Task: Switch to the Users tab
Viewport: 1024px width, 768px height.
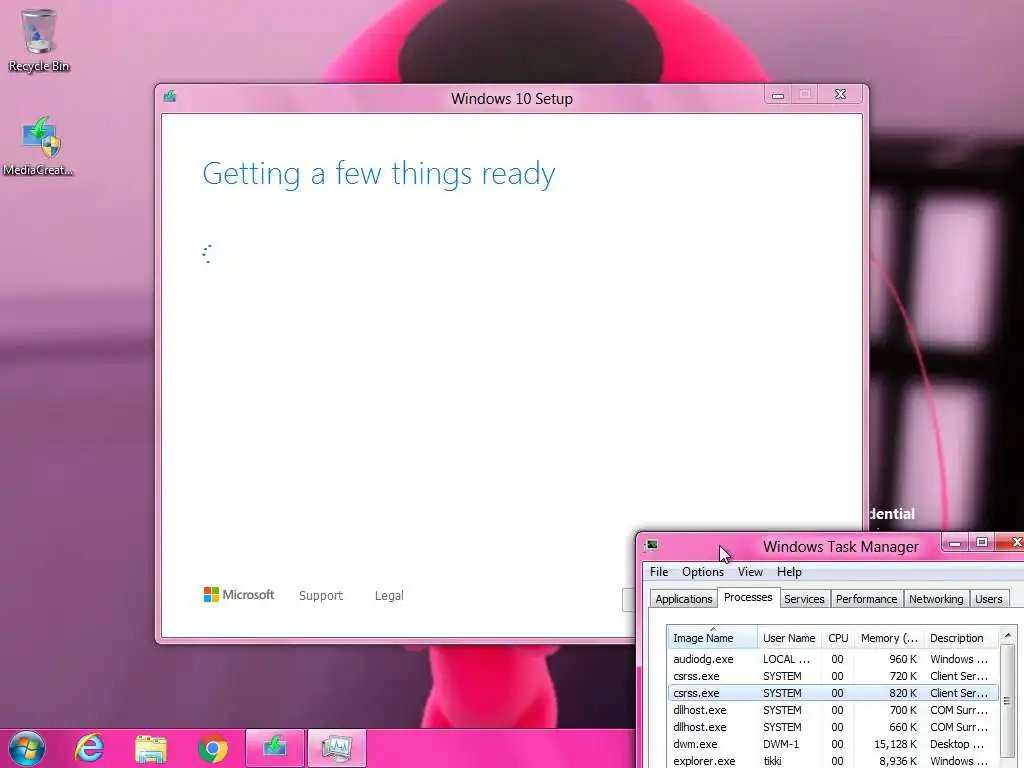Action: tap(988, 599)
